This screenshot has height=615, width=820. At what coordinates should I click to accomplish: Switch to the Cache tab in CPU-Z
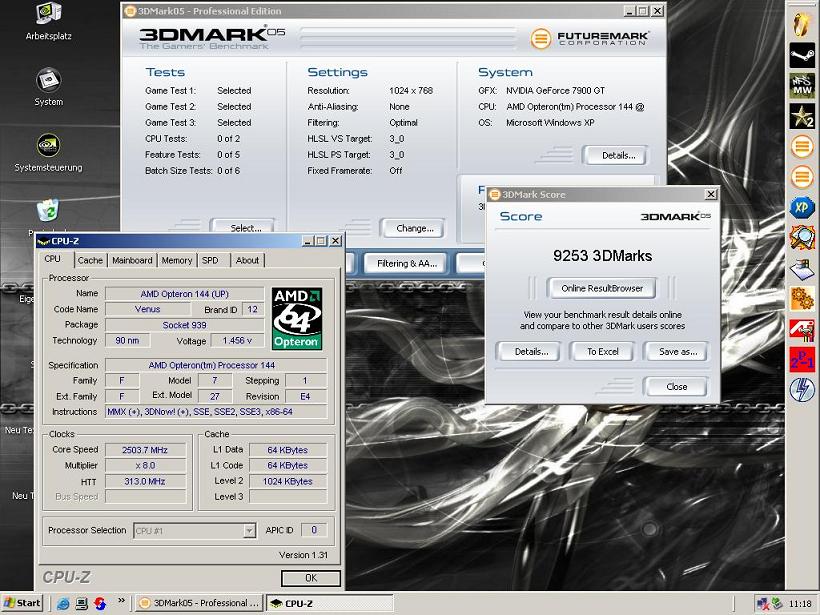(90, 260)
